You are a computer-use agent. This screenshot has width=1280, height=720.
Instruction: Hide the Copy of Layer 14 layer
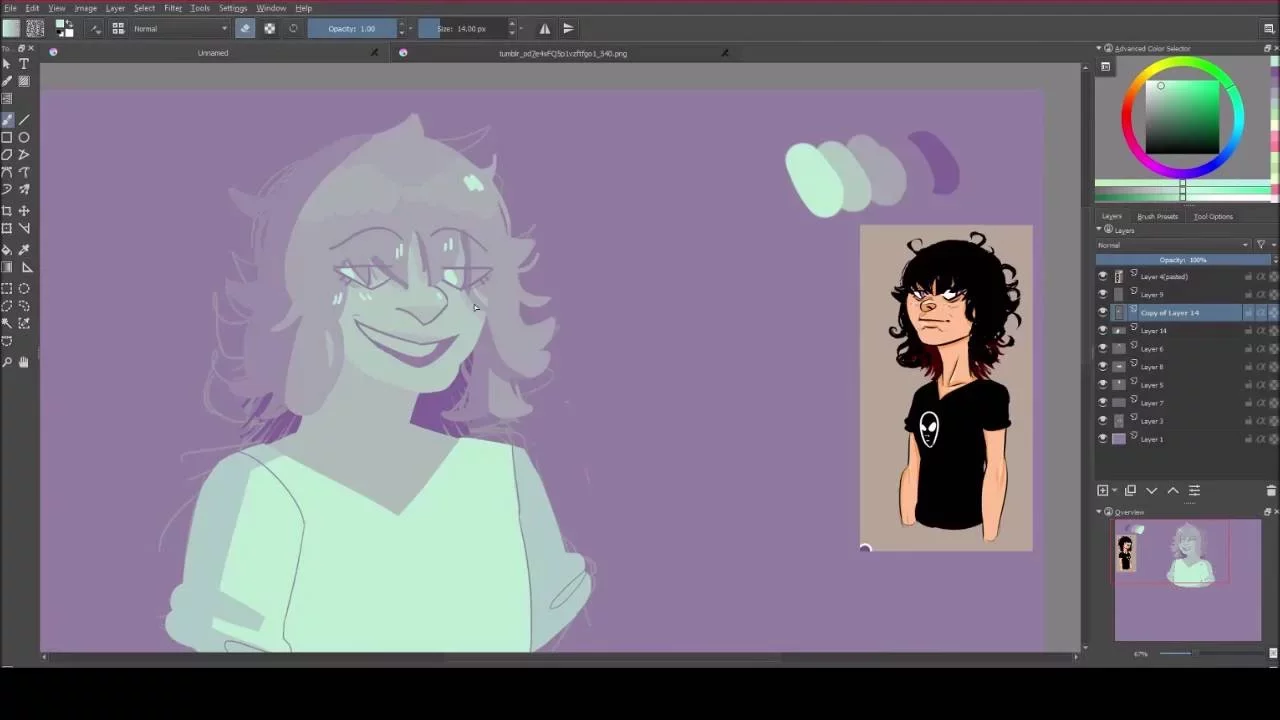tap(1103, 313)
